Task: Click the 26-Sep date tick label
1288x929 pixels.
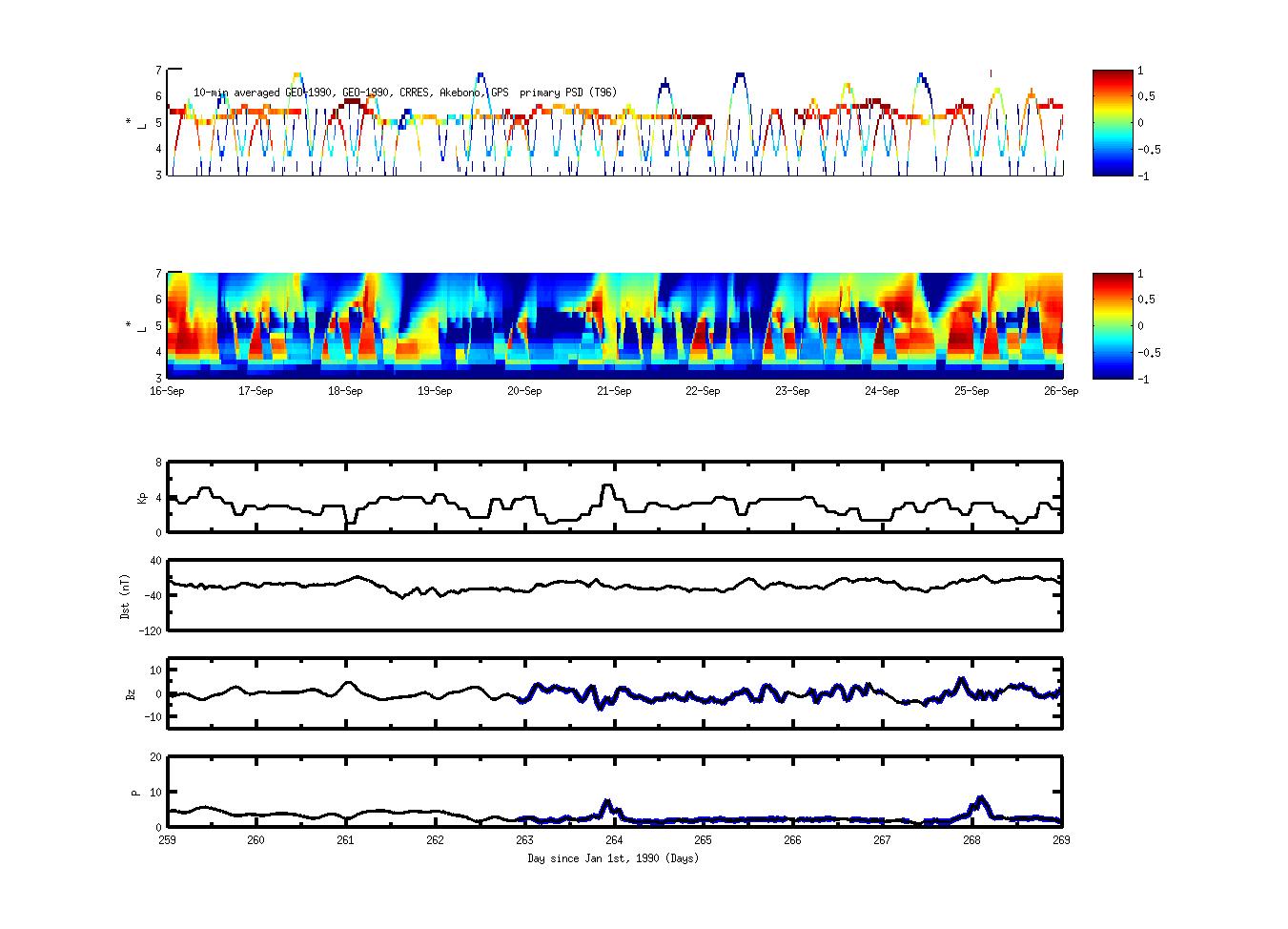Action: coord(1060,391)
